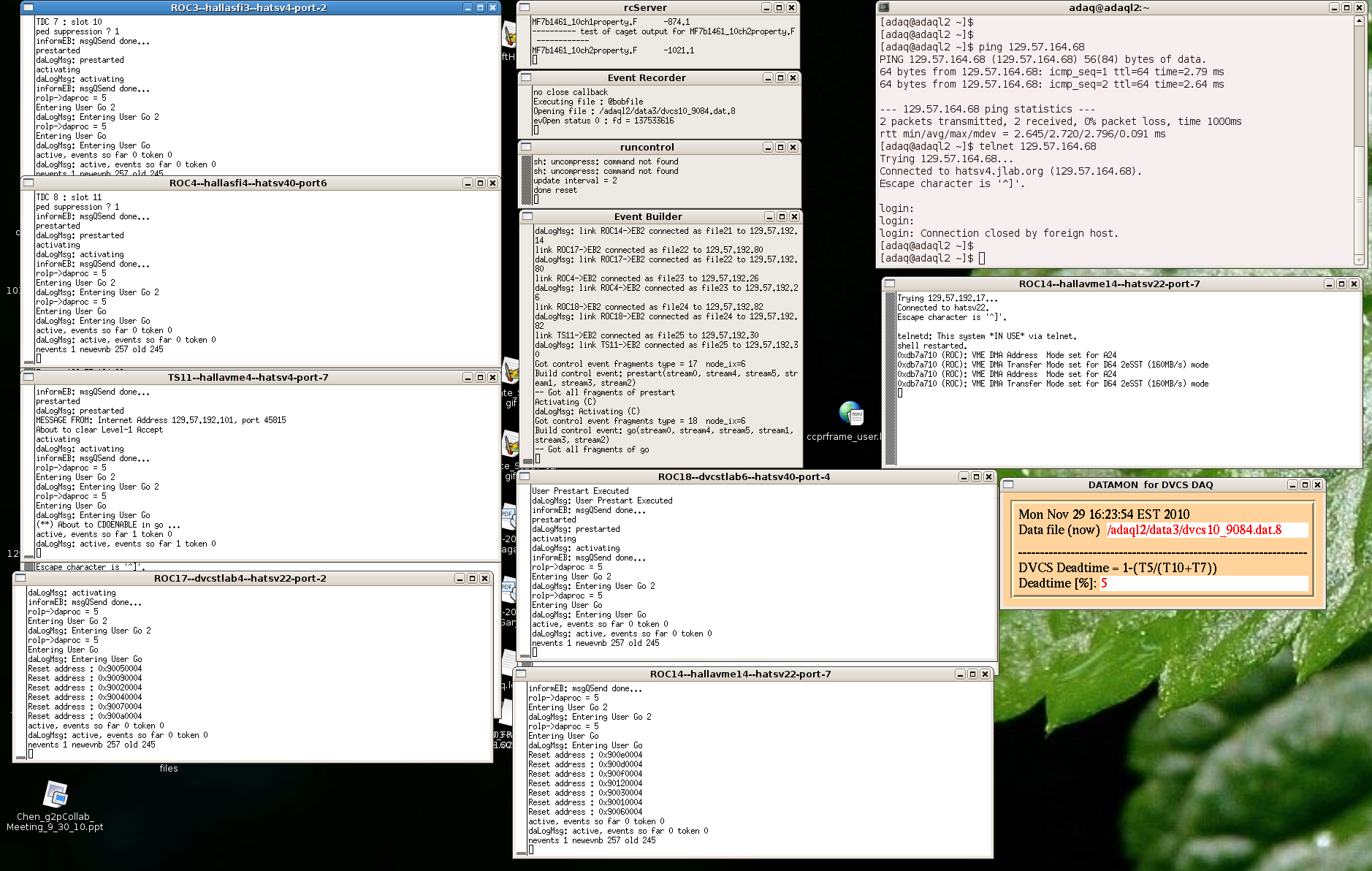1372x871 pixels.
Task: Click 'TDC 7 : slot 10' in ROC3 window
Action: [69, 22]
